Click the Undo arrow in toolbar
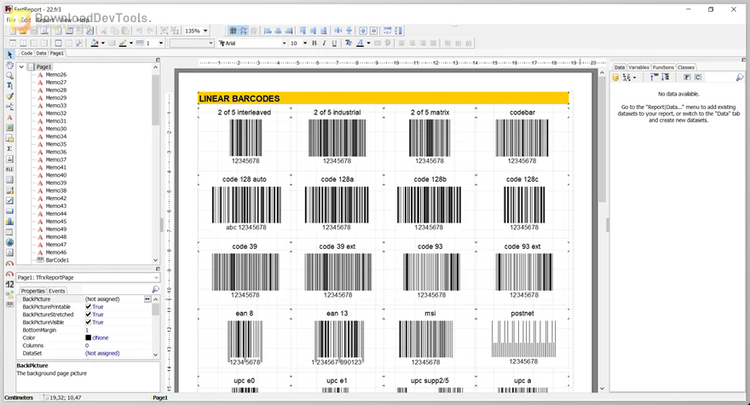Image resolution: width=750 pixels, height=405 pixels. pyautogui.click(x=139, y=31)
